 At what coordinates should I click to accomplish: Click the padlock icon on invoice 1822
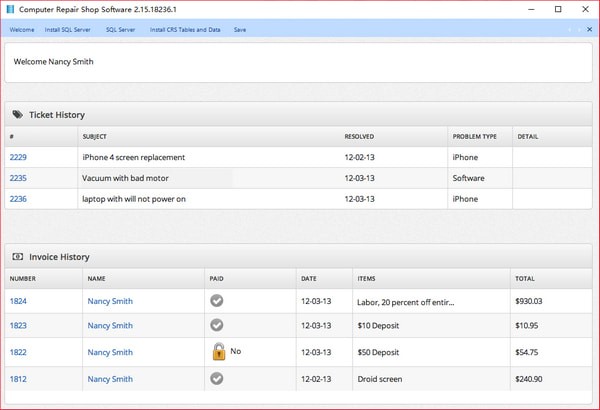point(219,351)
